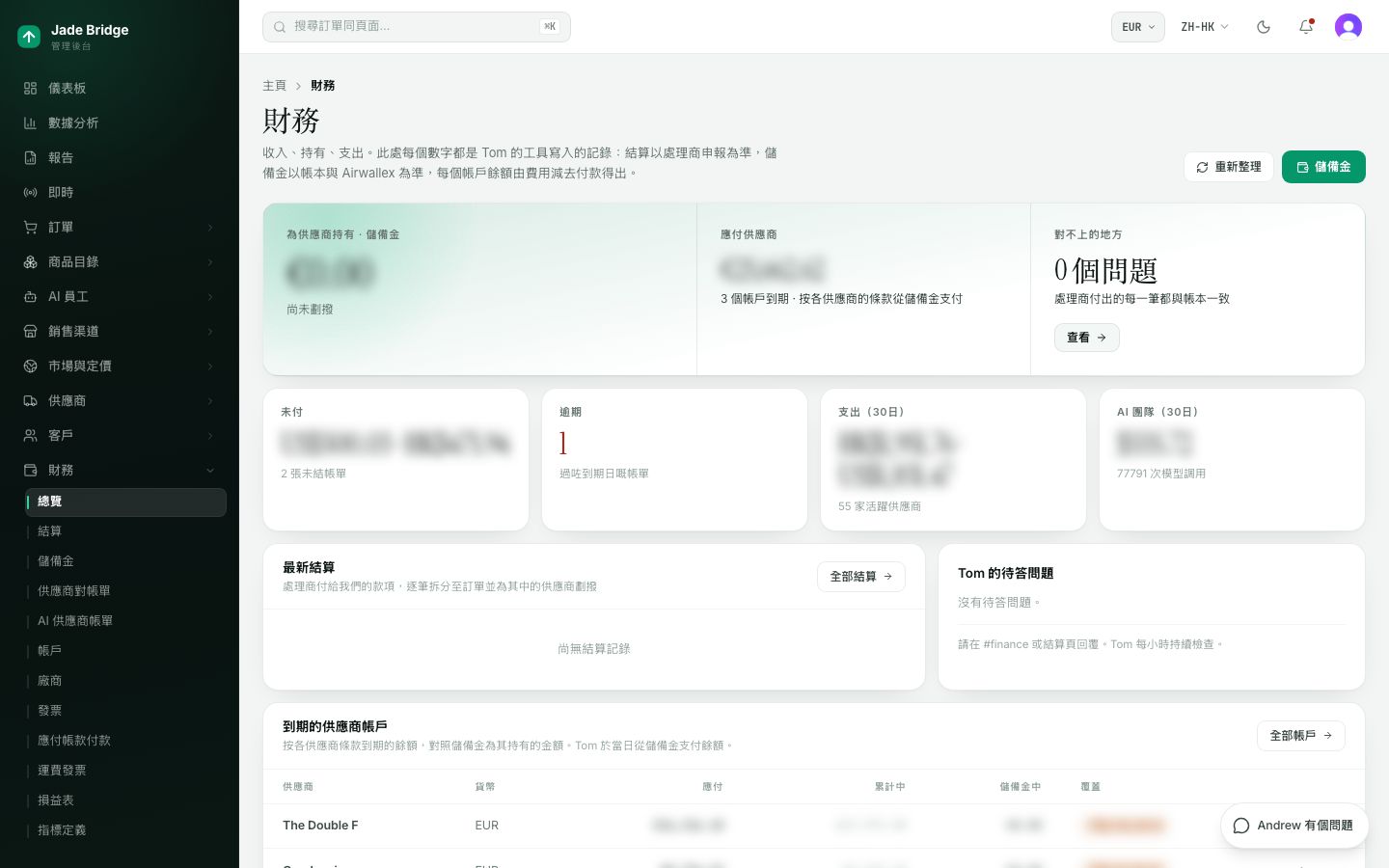
Task: Click the 訂單 shopping cart icon
Action: pyautogui.click(x=30, y=227)
